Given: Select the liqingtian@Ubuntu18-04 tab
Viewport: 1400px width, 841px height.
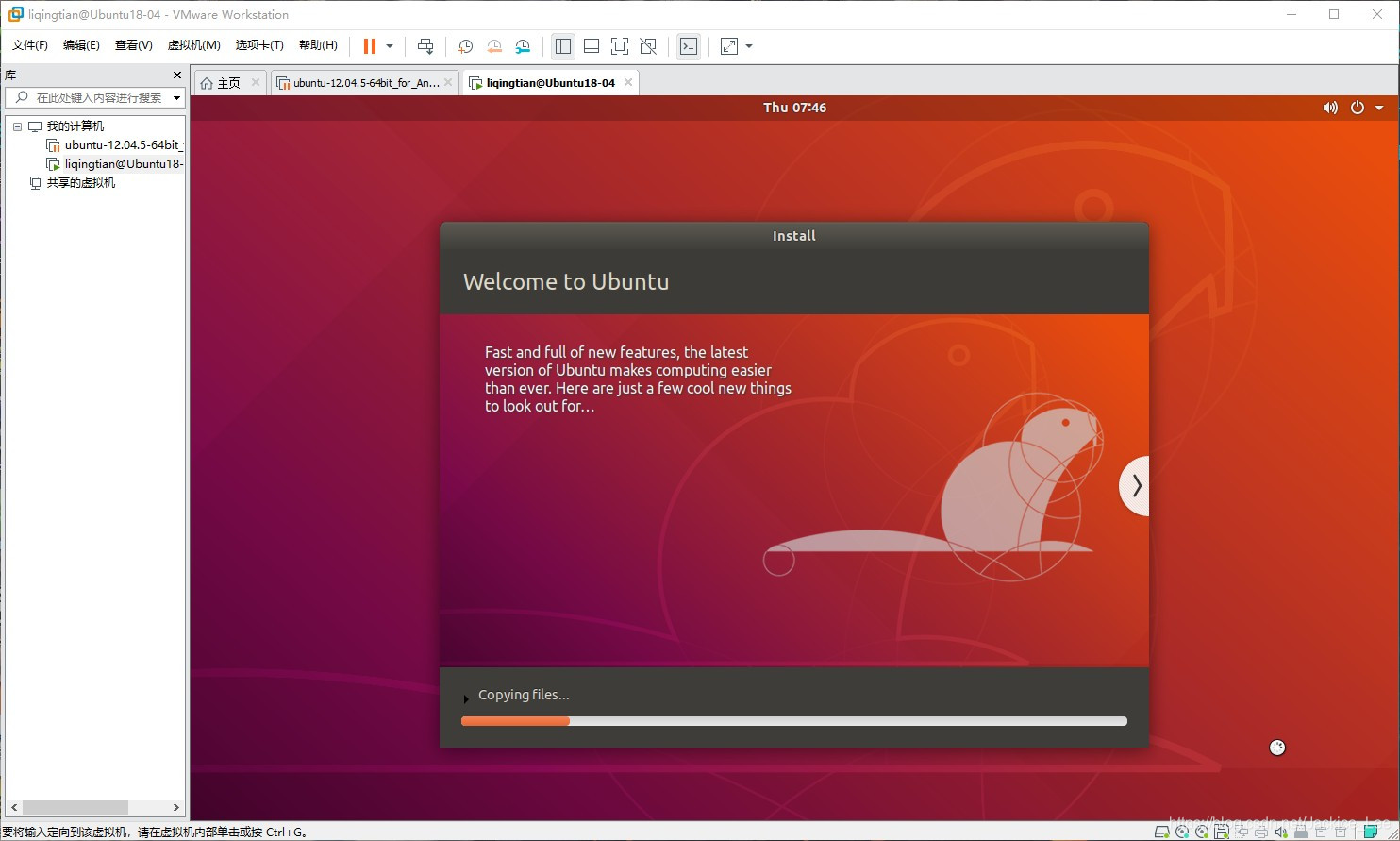Looking at the screenshot, I should 550,83.
